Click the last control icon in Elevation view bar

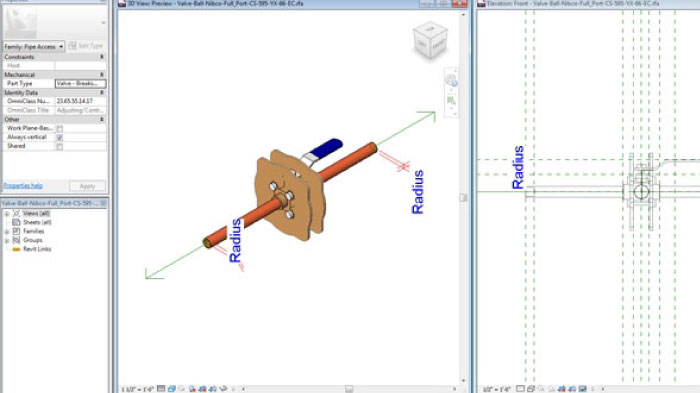(x=583, y=389)
